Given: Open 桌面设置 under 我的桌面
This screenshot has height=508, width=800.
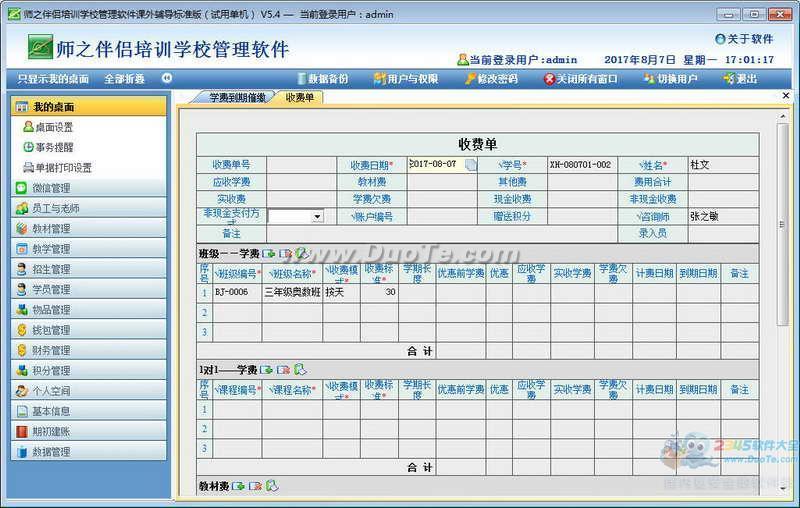Looking at the screenshot, I should 54,127.
